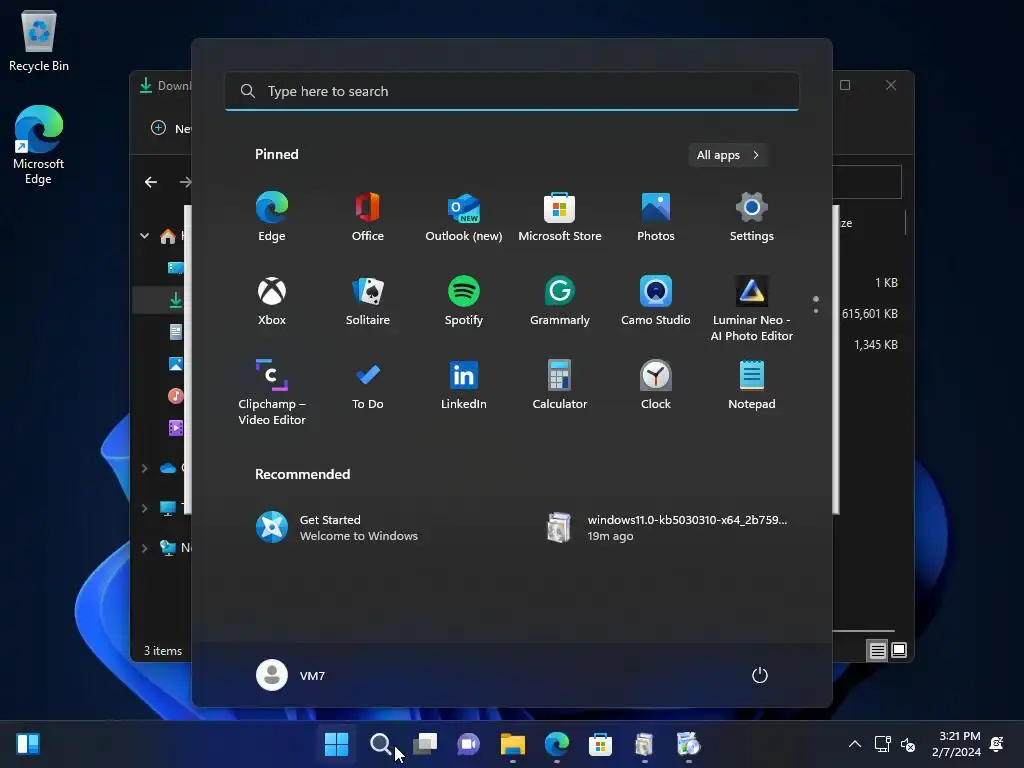Click the Windows Start button on taskbar
This screenshot has width=1024, height=768.
[336, 744]
